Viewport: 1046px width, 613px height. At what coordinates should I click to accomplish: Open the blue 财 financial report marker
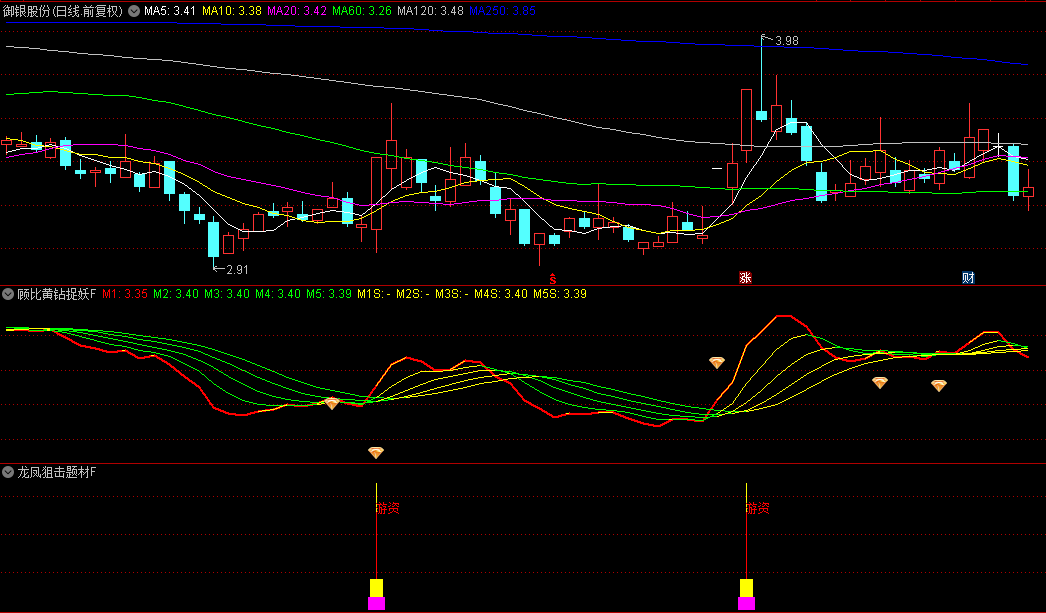click(x=968, y=277)
